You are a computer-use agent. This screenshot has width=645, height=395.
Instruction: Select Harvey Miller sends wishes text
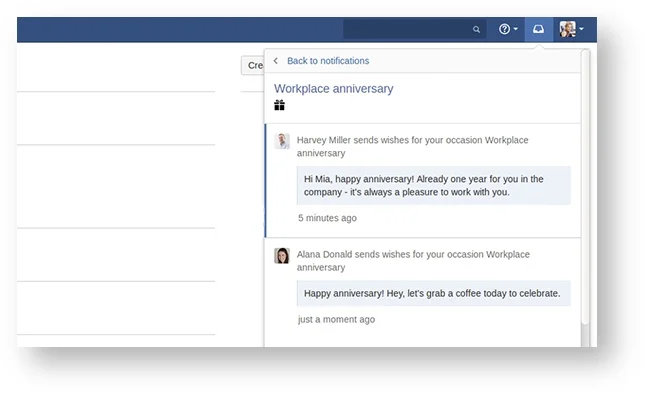tap(413, 146)
